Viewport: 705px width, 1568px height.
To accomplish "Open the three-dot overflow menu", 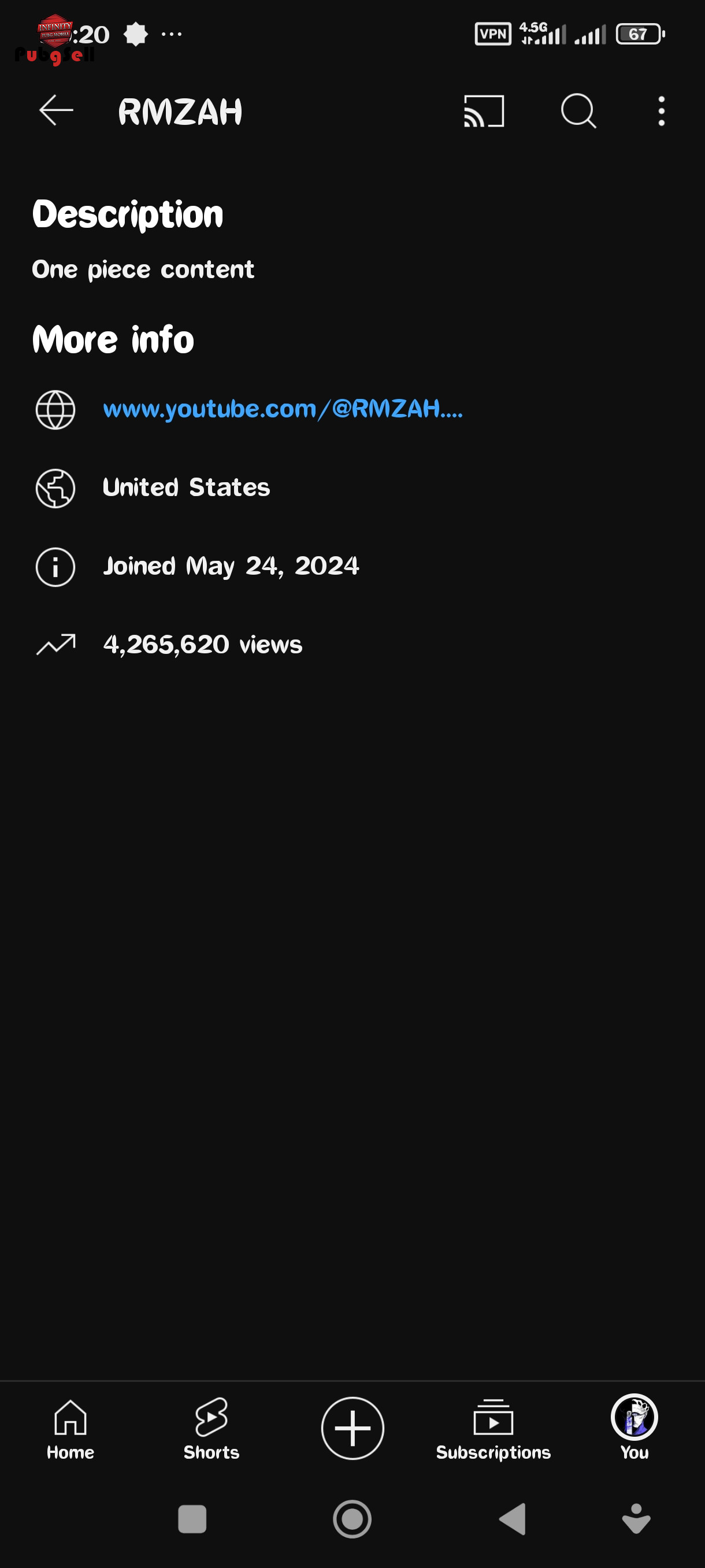I will pos(661,111).
